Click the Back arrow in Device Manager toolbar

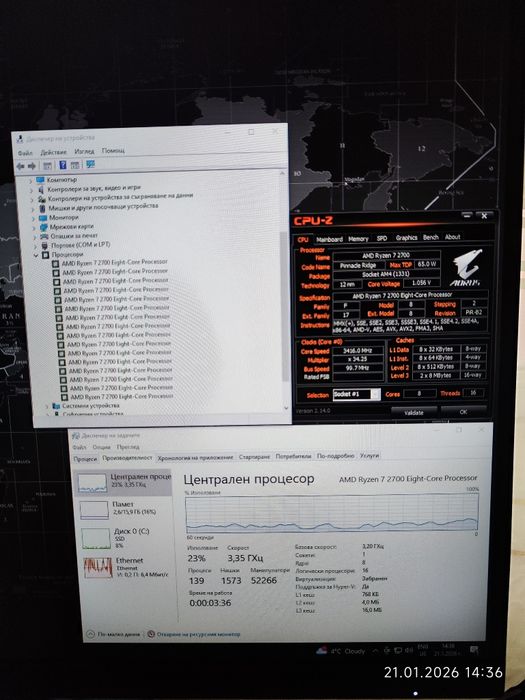click(20, 166)
